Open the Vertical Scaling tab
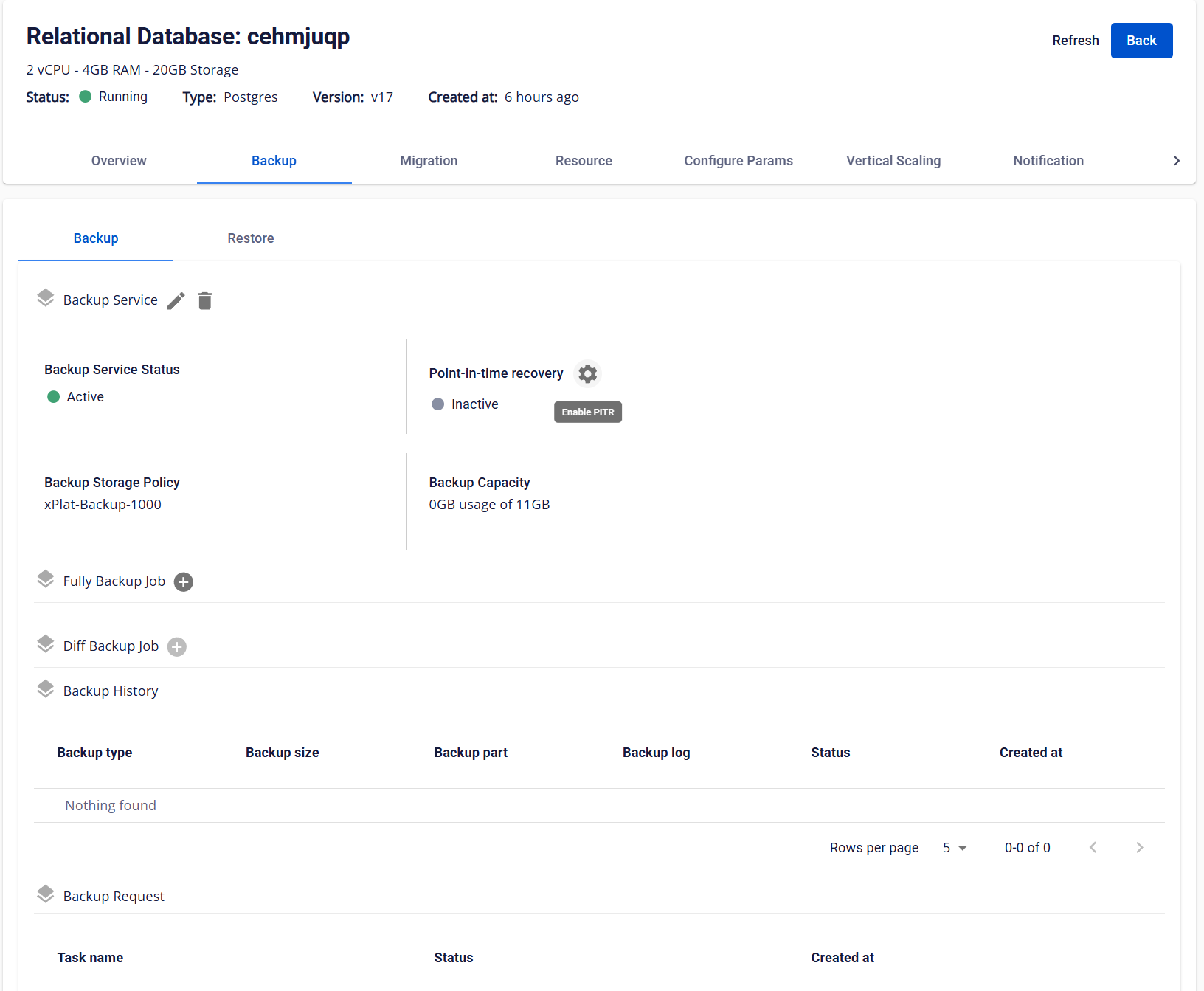 tap(893, 161)
